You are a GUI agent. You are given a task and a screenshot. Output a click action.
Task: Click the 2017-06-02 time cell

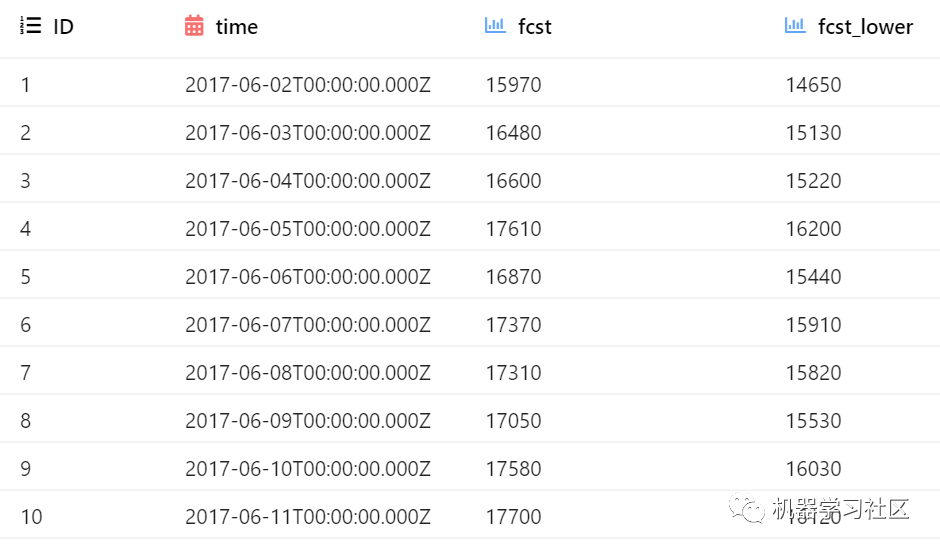307,85
